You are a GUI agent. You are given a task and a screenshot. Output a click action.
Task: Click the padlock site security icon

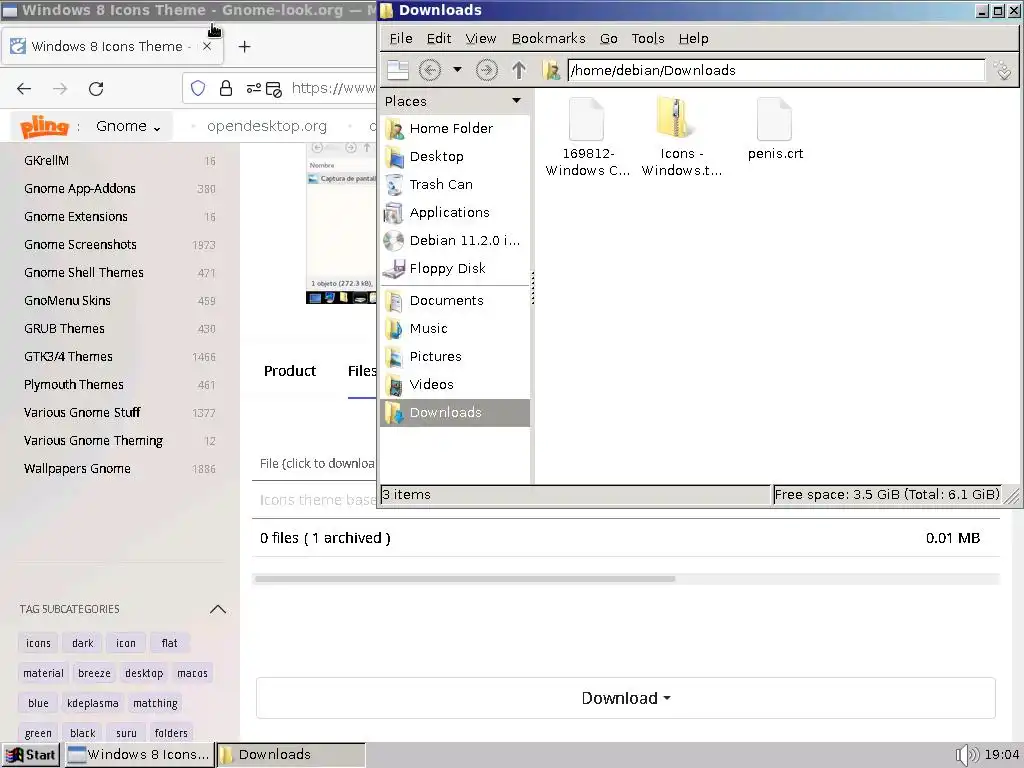point(226,88)
